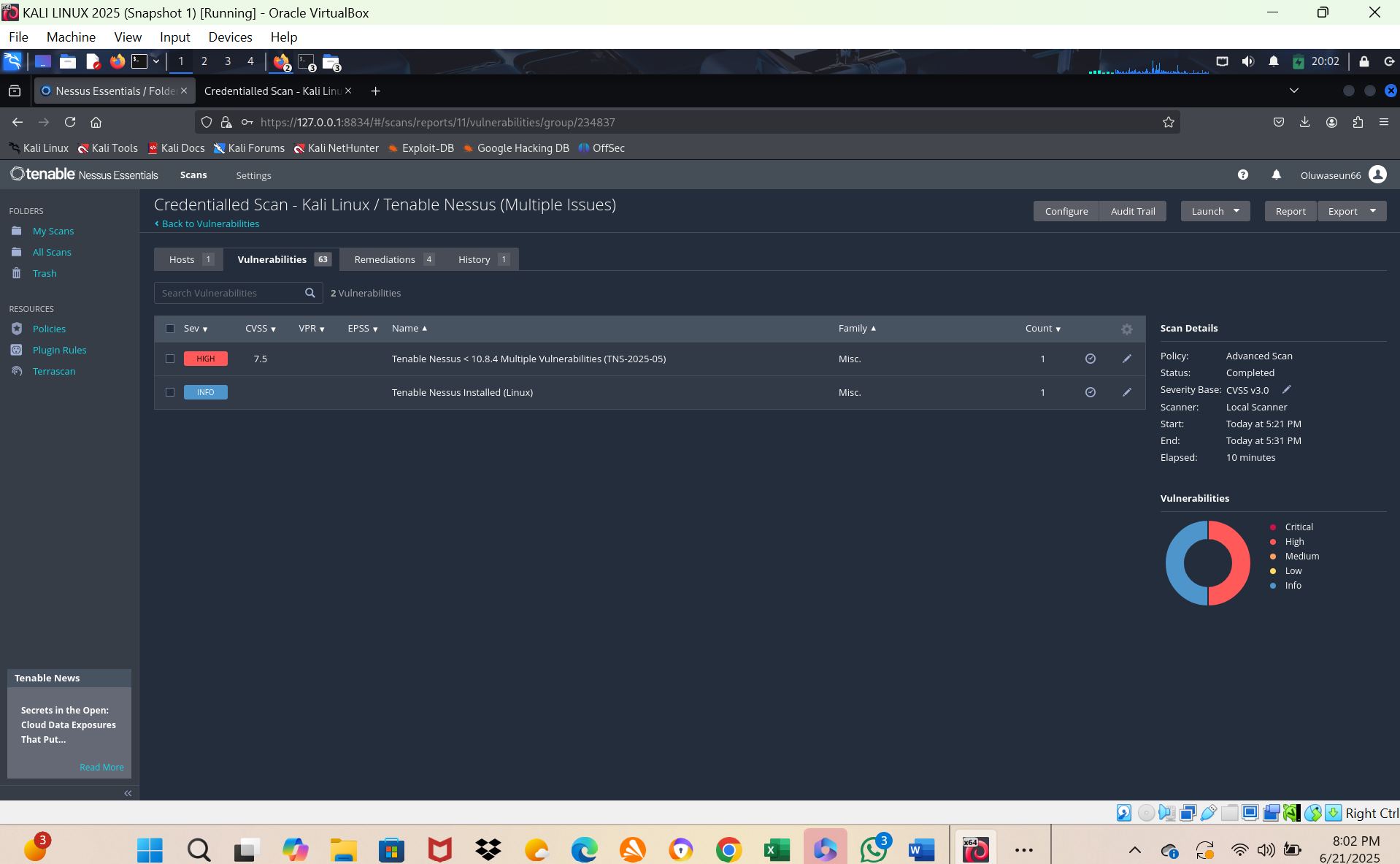The height and width of the screenshot is (864, 1400).
Task: Open the History tab
Action: pyautogui.click(x=482, y=259)
